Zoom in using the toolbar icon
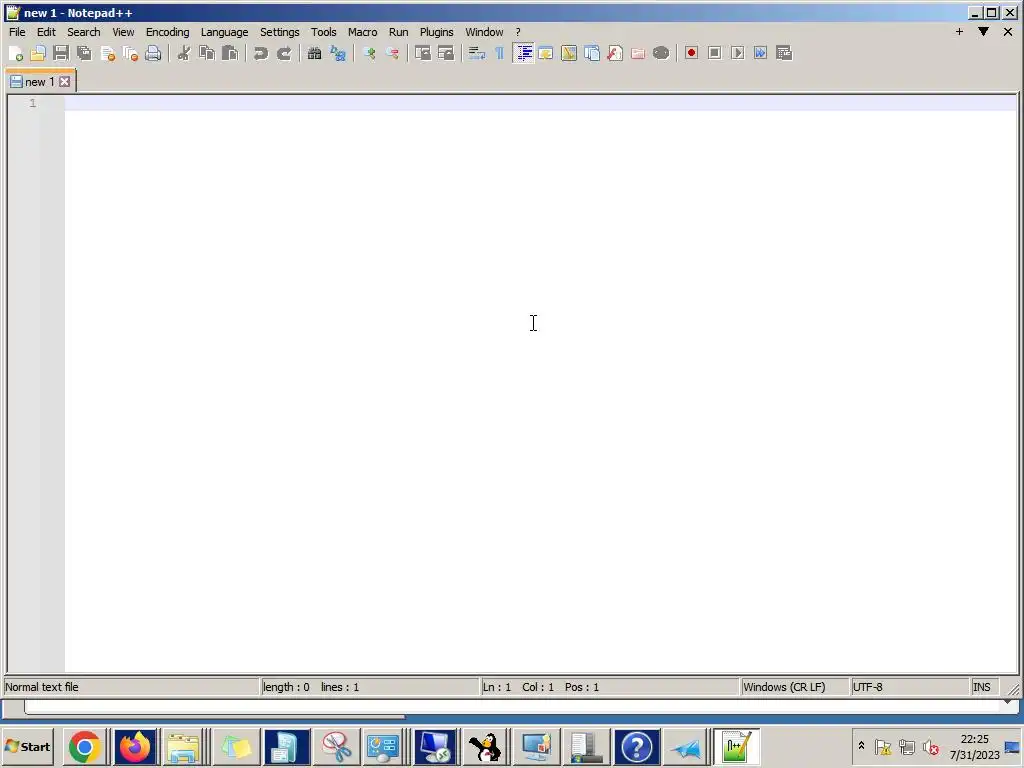The height and width of the screenshot is (768, 1024). click(x=369, y=54)
